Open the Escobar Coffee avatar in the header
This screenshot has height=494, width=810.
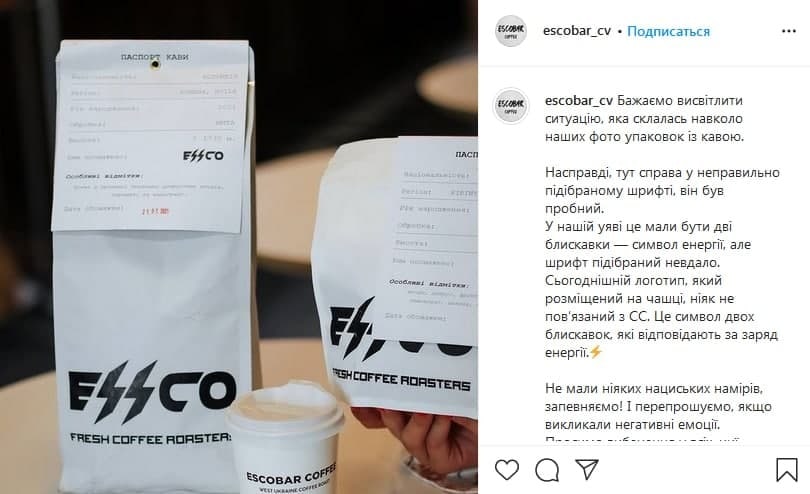510,31
